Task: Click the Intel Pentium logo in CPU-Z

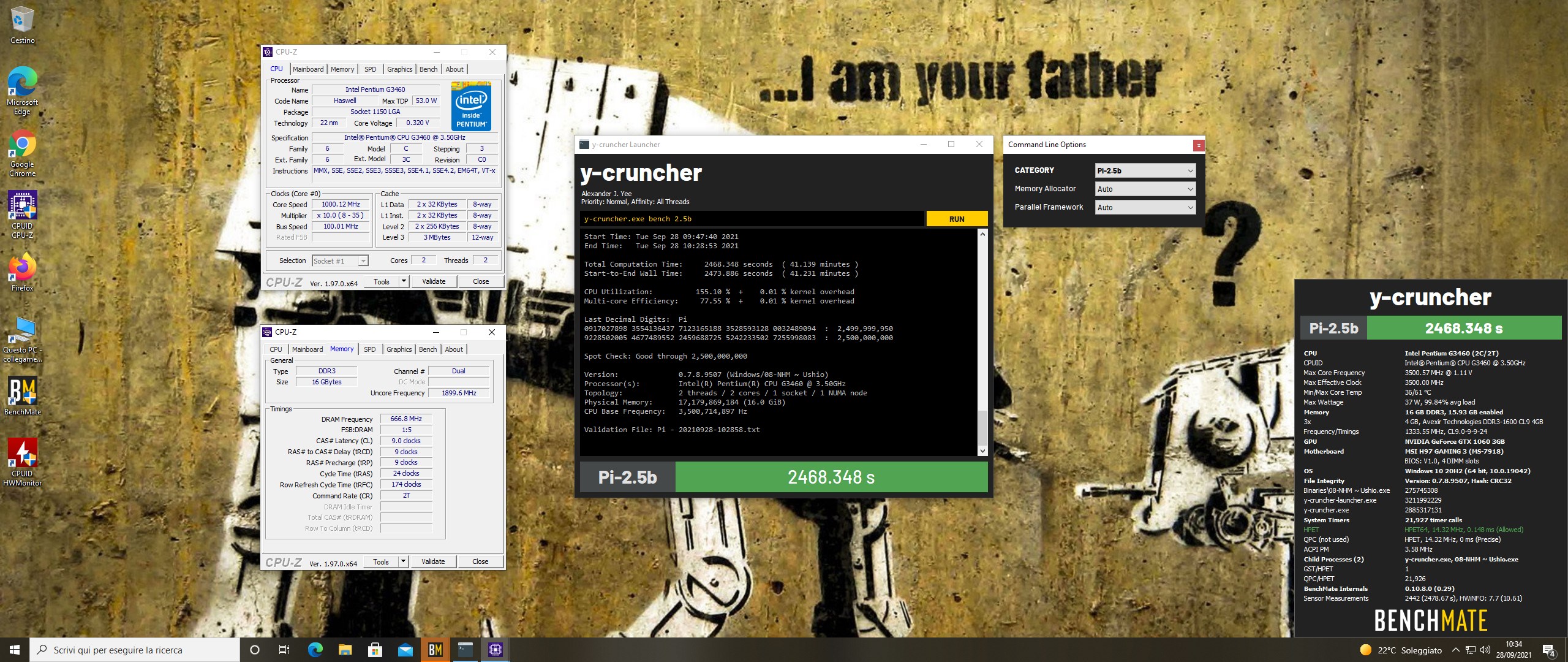Action: click(x=472, y=106)
